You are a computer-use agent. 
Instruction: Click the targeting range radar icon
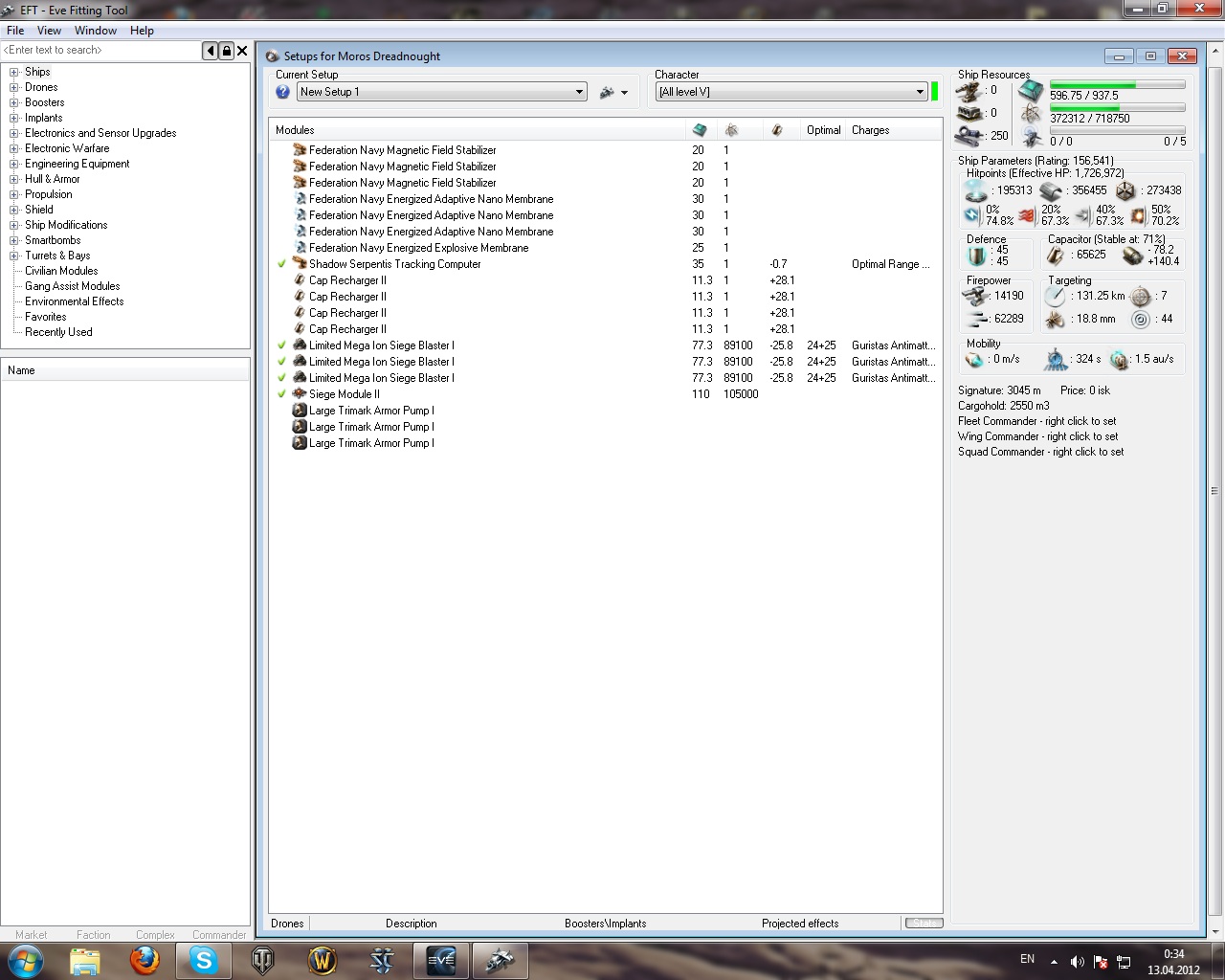coord(1056,296)
